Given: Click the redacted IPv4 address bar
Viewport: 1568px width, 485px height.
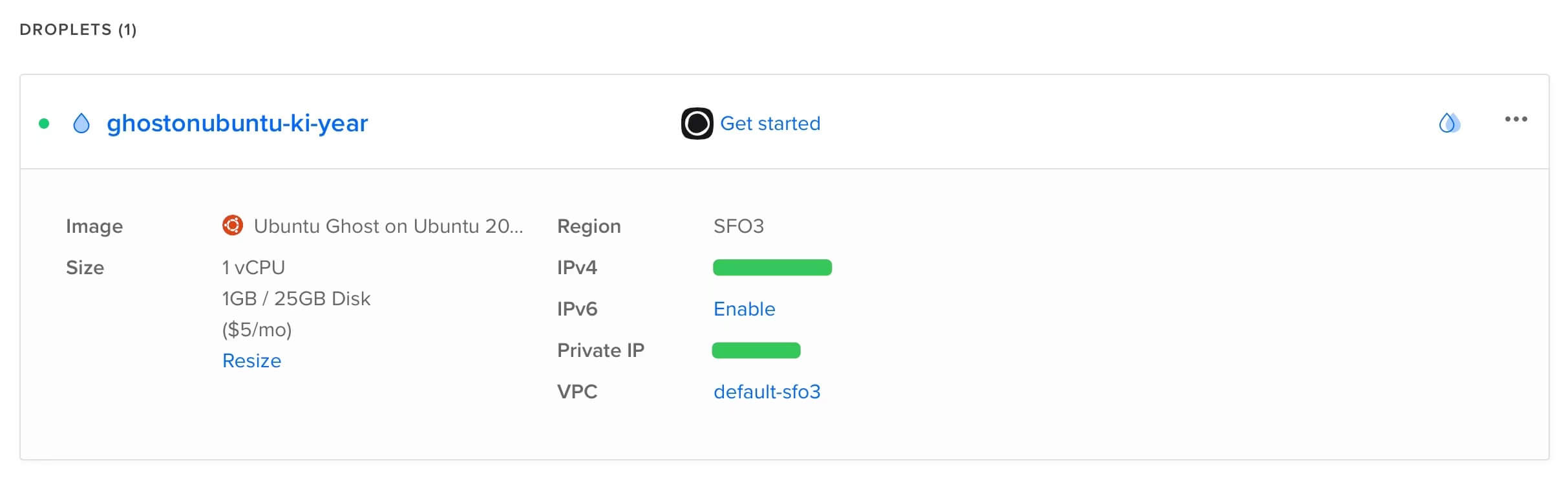Looking at the screenshot, I should point(772,268).
